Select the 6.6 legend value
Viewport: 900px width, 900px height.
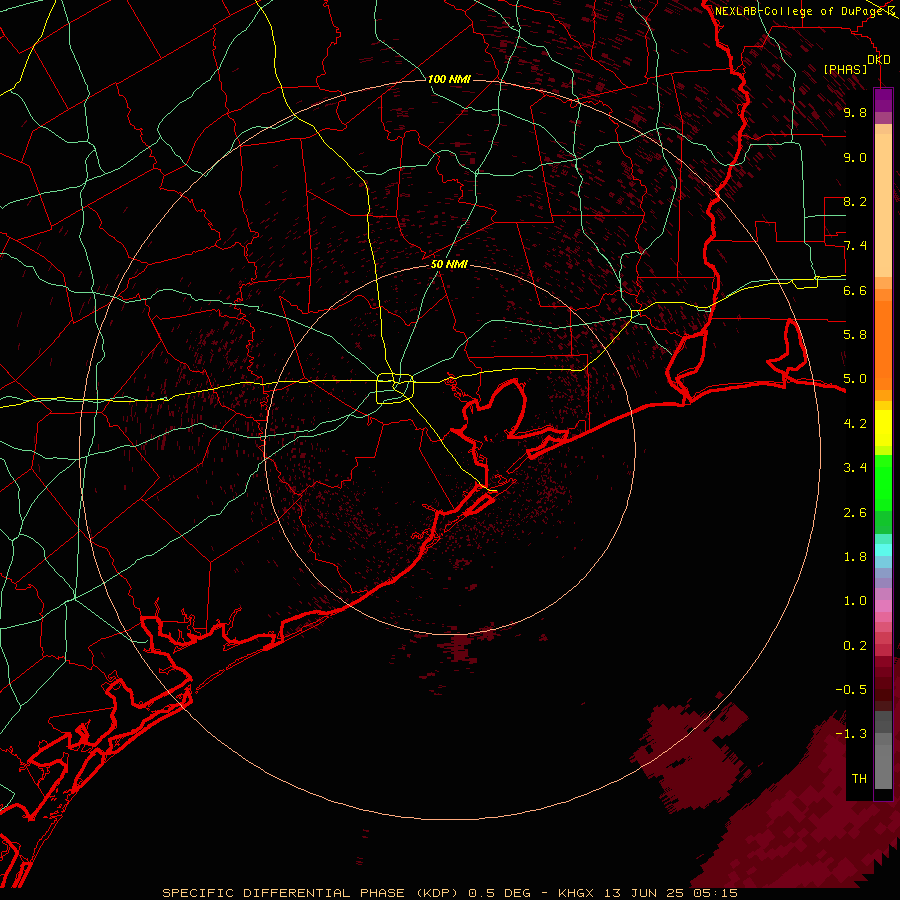(855, 290)
